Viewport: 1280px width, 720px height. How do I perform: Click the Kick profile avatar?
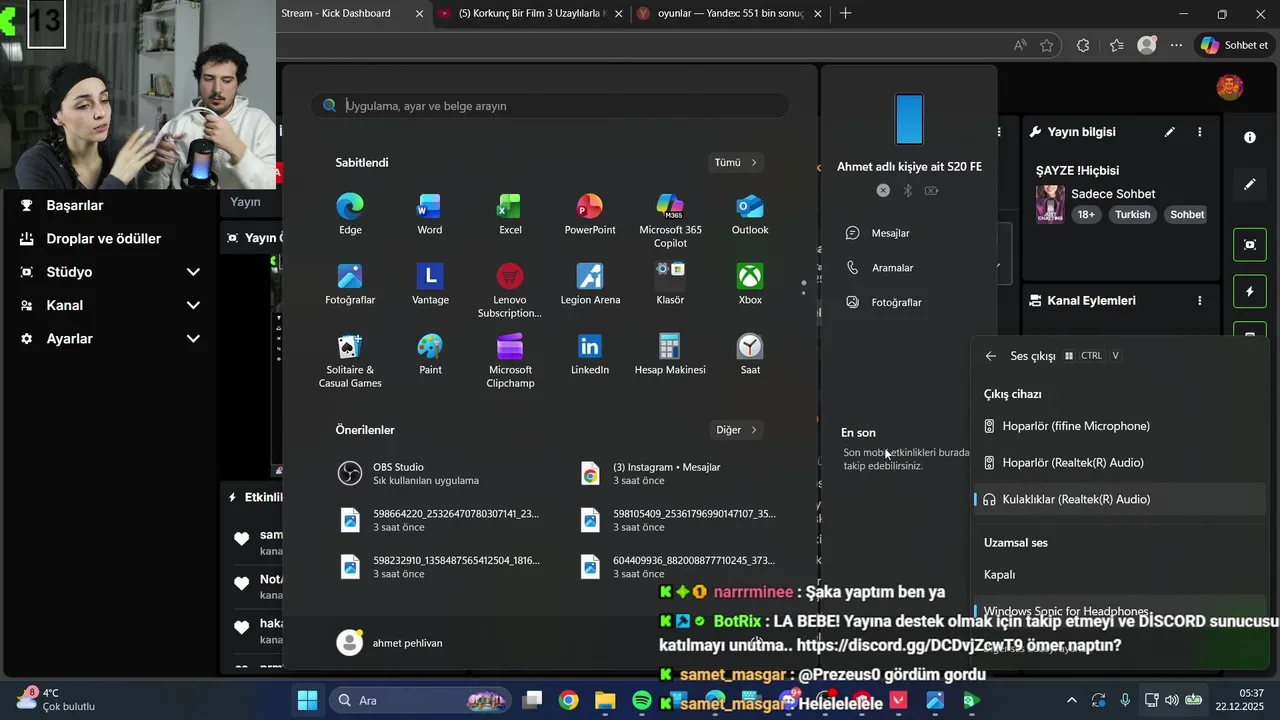(1230, 87)
